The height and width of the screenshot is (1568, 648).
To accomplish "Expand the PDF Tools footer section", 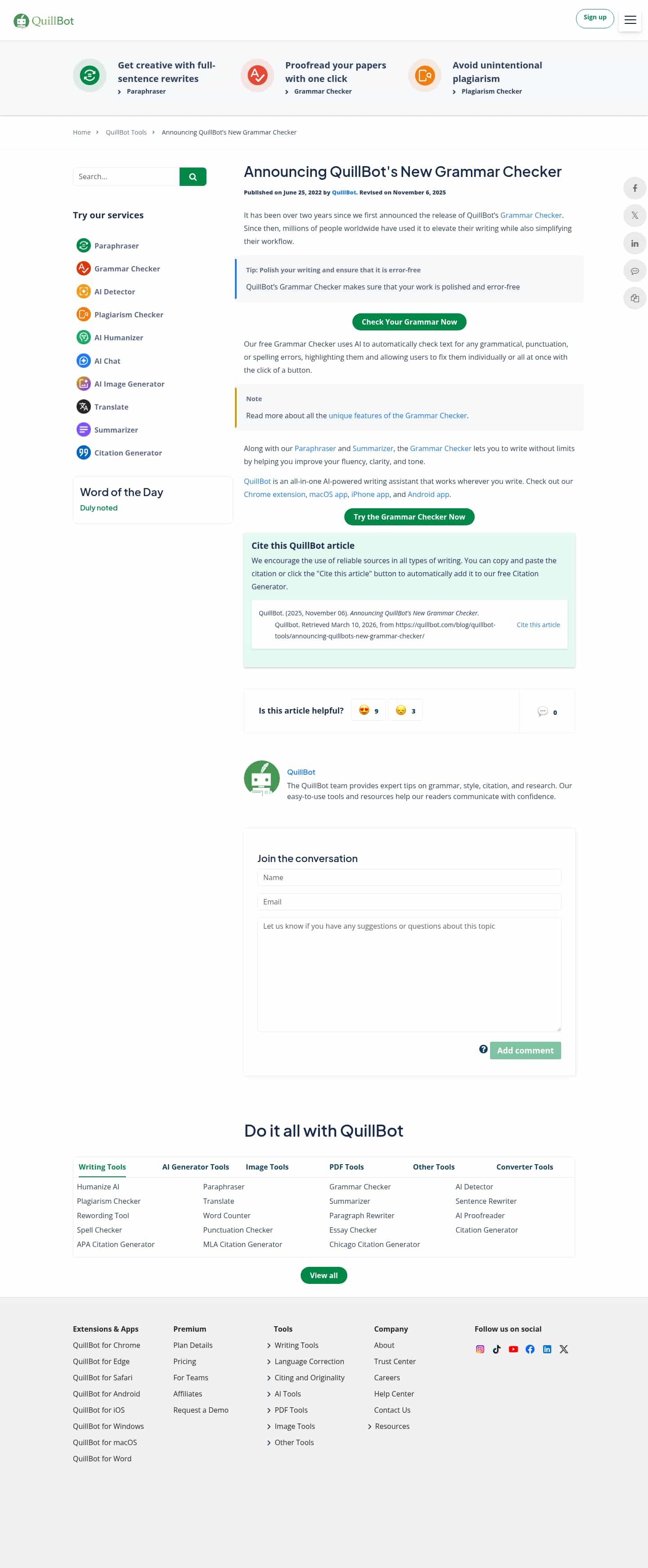I will click(291, 1410).
